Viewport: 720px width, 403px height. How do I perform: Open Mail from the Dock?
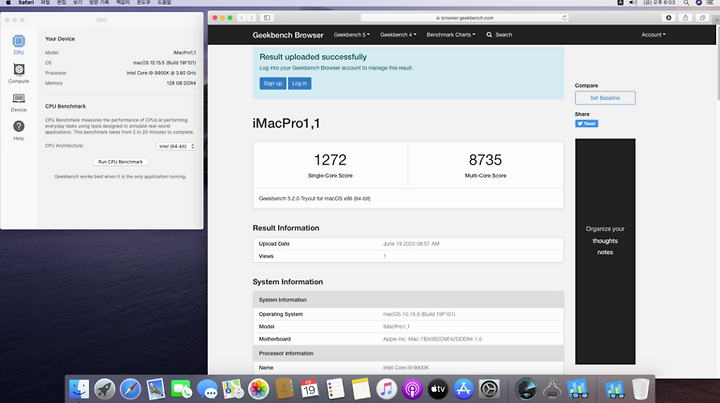(x=156, y=389)
